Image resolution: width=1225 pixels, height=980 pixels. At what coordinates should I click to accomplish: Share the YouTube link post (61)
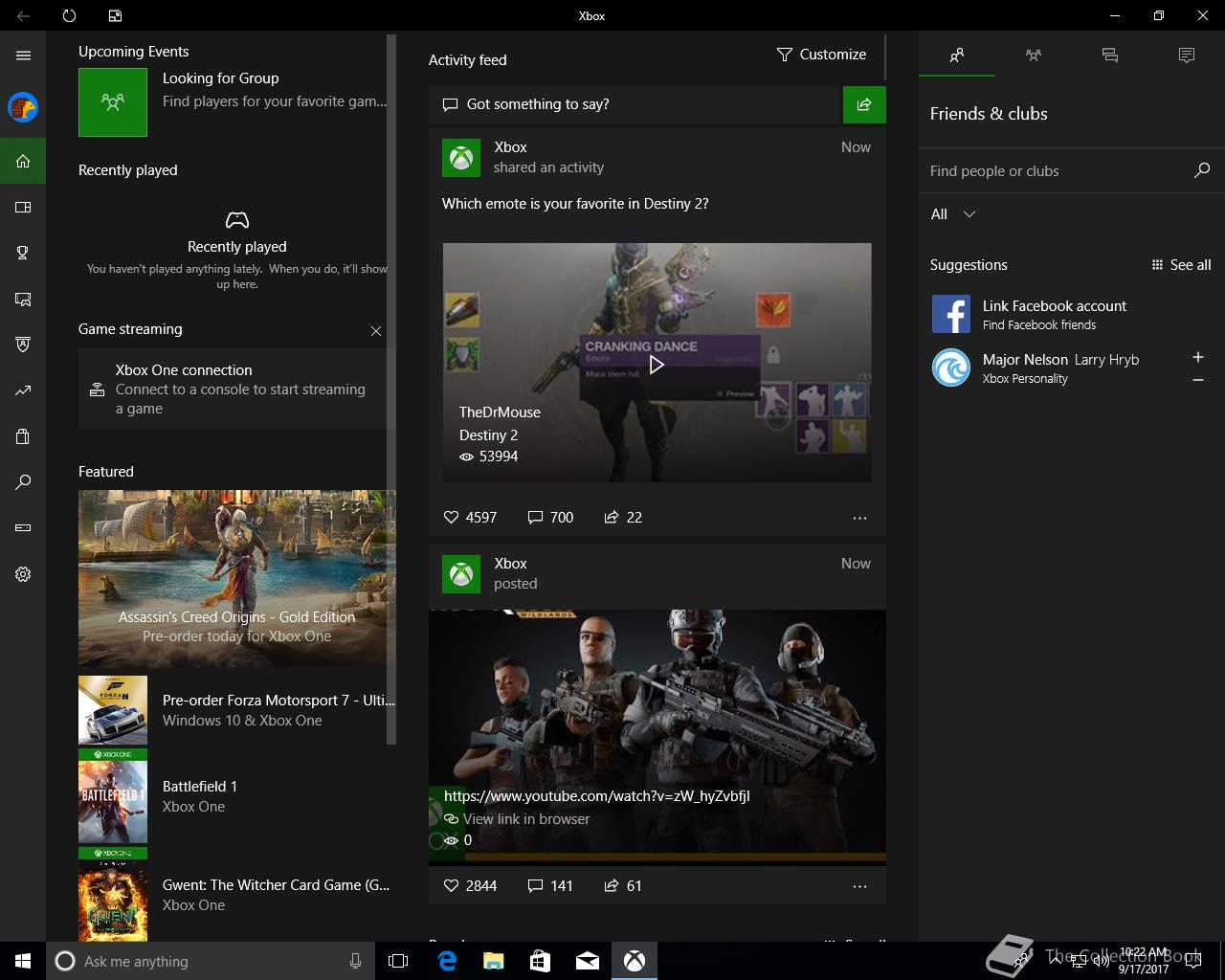coord(623,885)
